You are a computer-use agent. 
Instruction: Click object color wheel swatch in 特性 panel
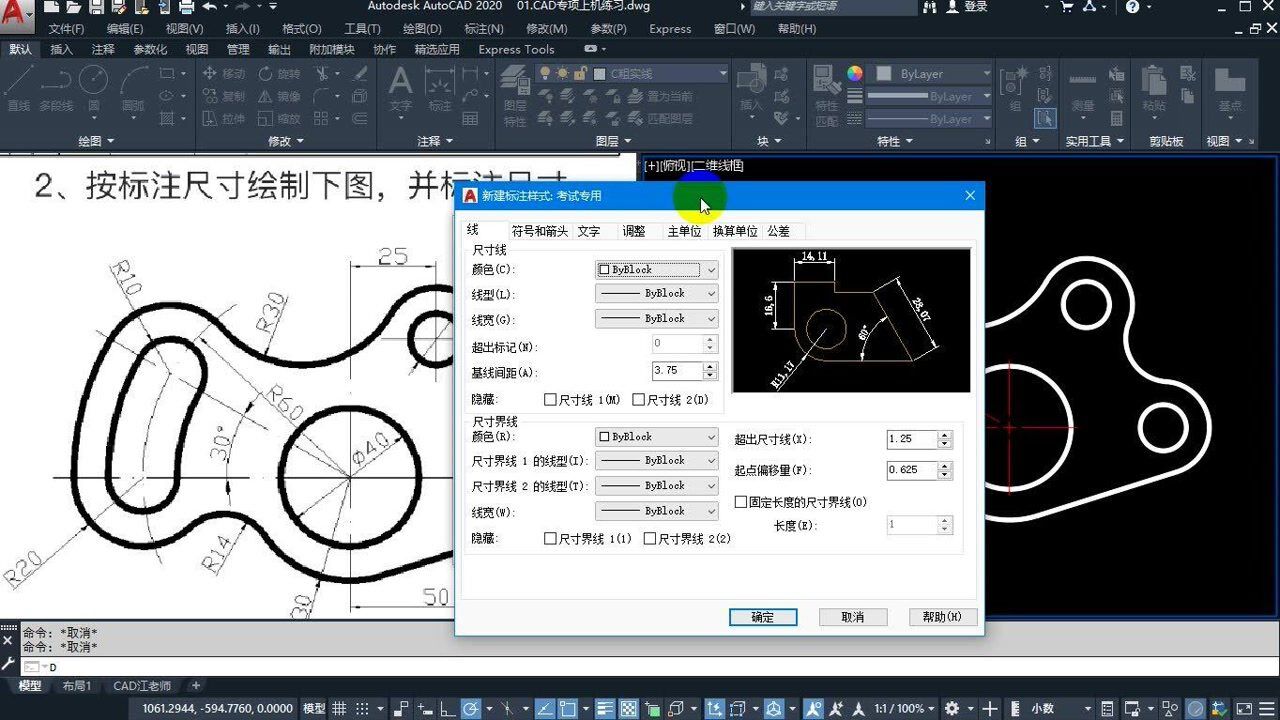coord(855,73)
